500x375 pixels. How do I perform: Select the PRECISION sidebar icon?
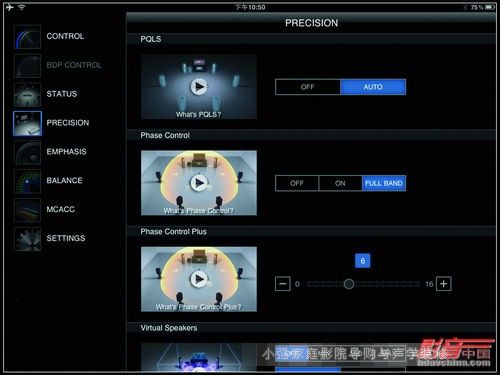[27, 123]
